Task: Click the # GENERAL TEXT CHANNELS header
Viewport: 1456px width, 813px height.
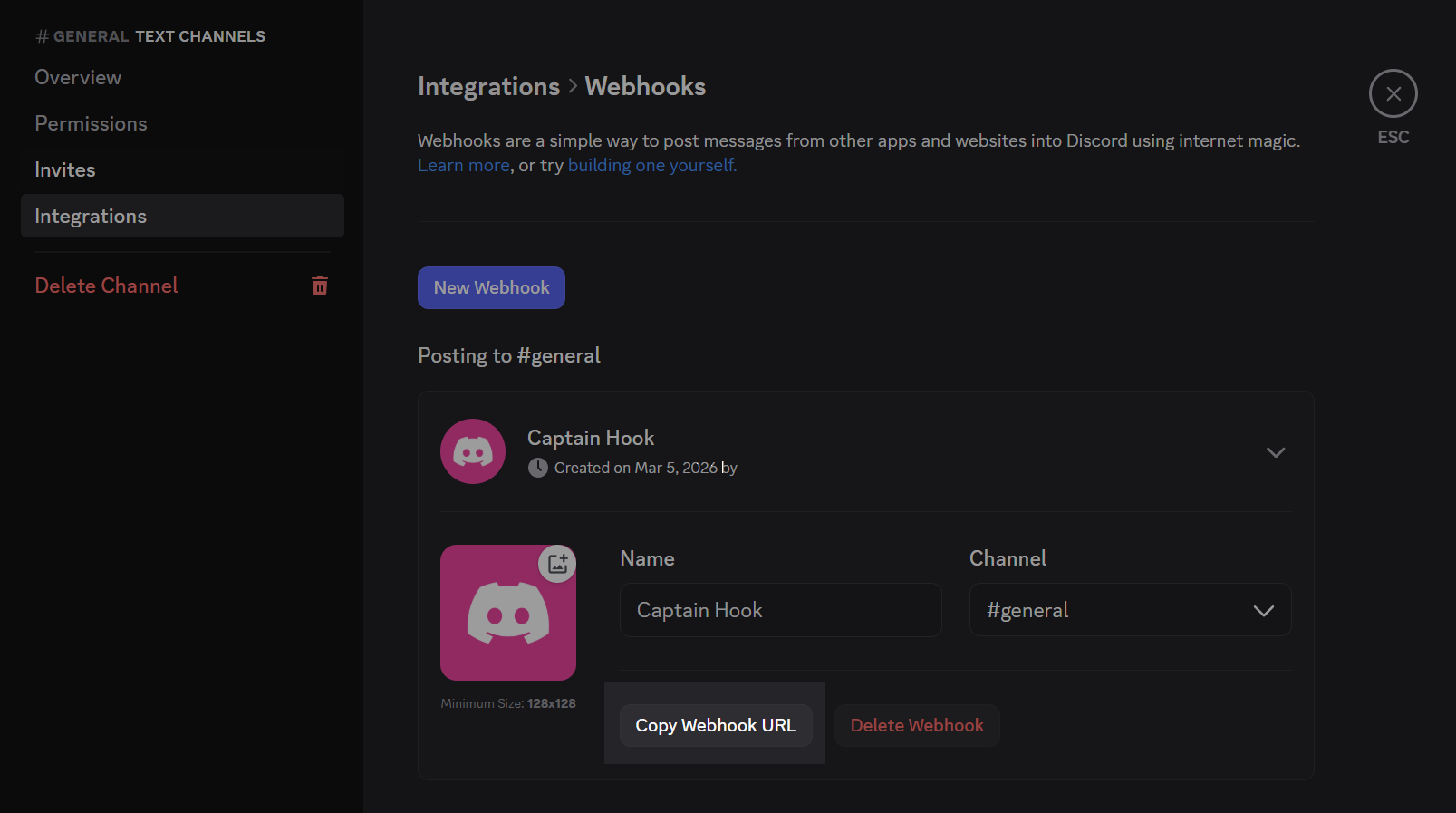Action: click(x=150, y=36)
